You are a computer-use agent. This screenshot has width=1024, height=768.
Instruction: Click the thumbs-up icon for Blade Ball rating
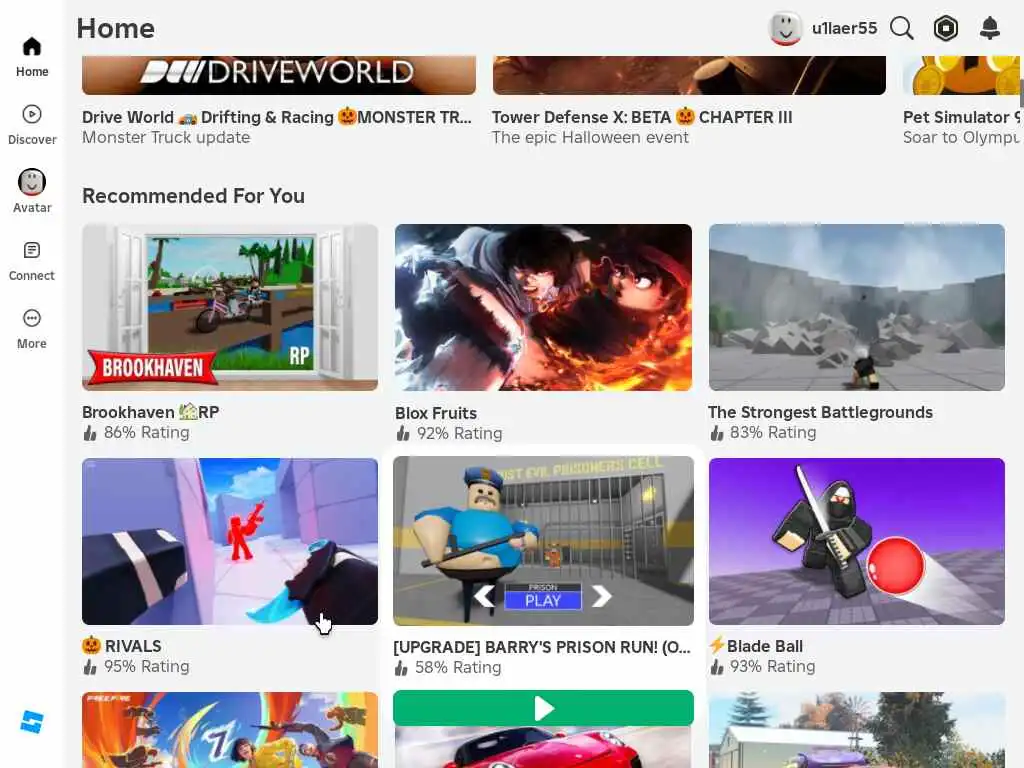pyautogui.click(x=716, y=667)
